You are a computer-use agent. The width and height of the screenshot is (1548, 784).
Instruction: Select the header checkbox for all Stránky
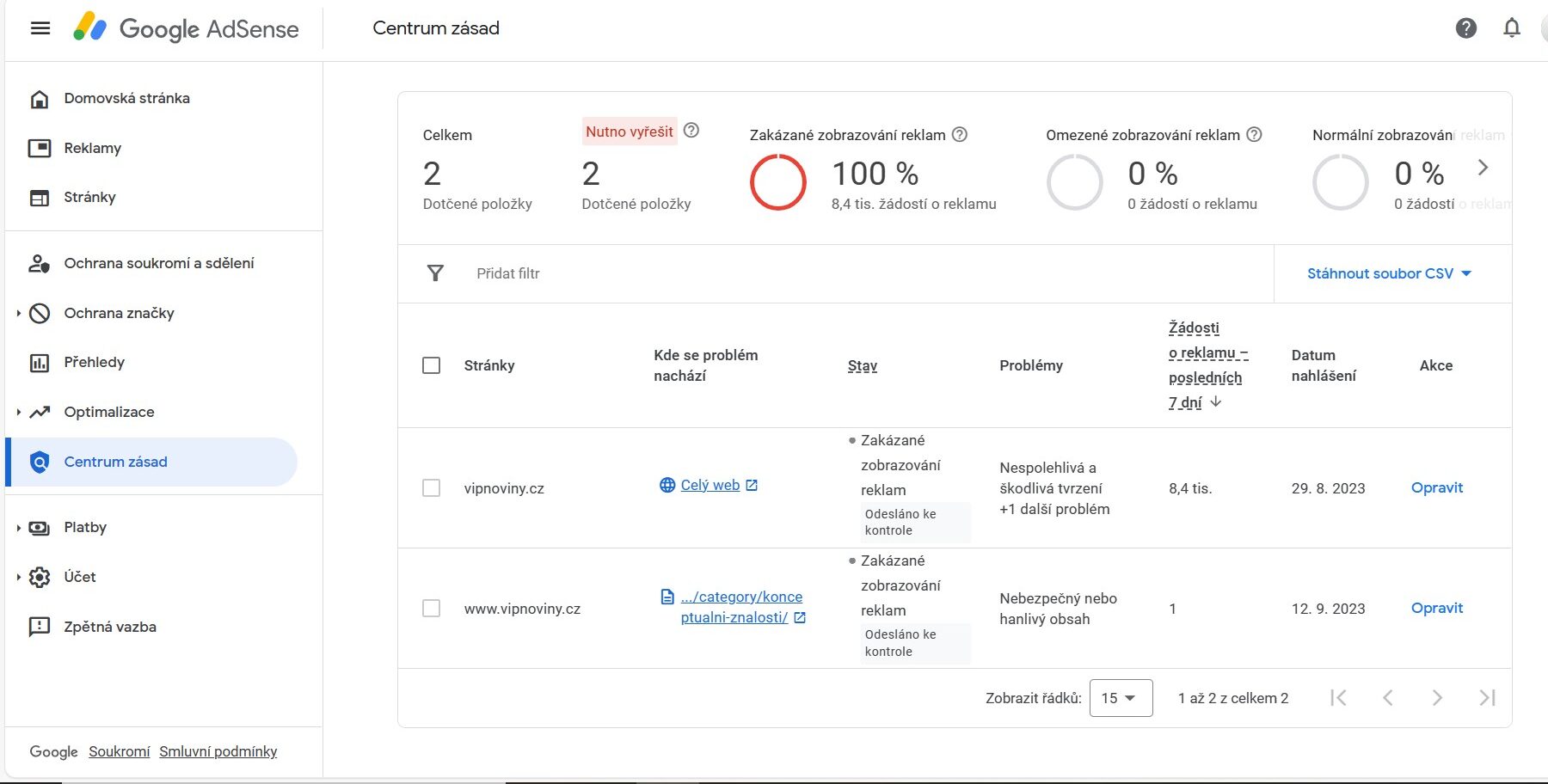432,365
